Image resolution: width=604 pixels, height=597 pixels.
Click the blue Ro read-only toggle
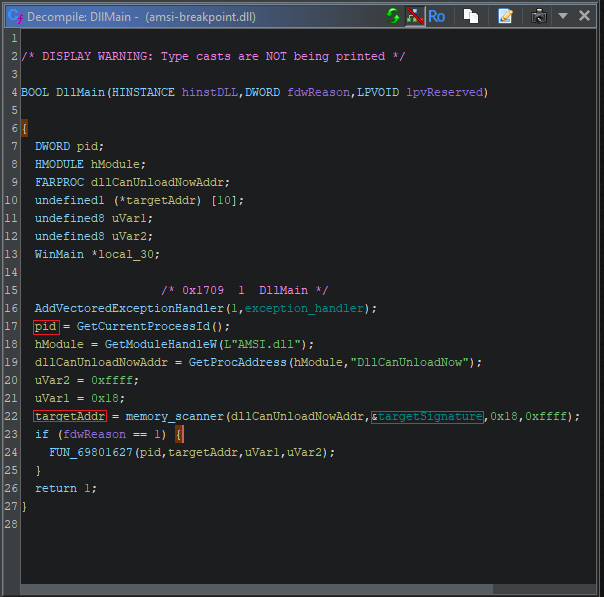(436, 17)
